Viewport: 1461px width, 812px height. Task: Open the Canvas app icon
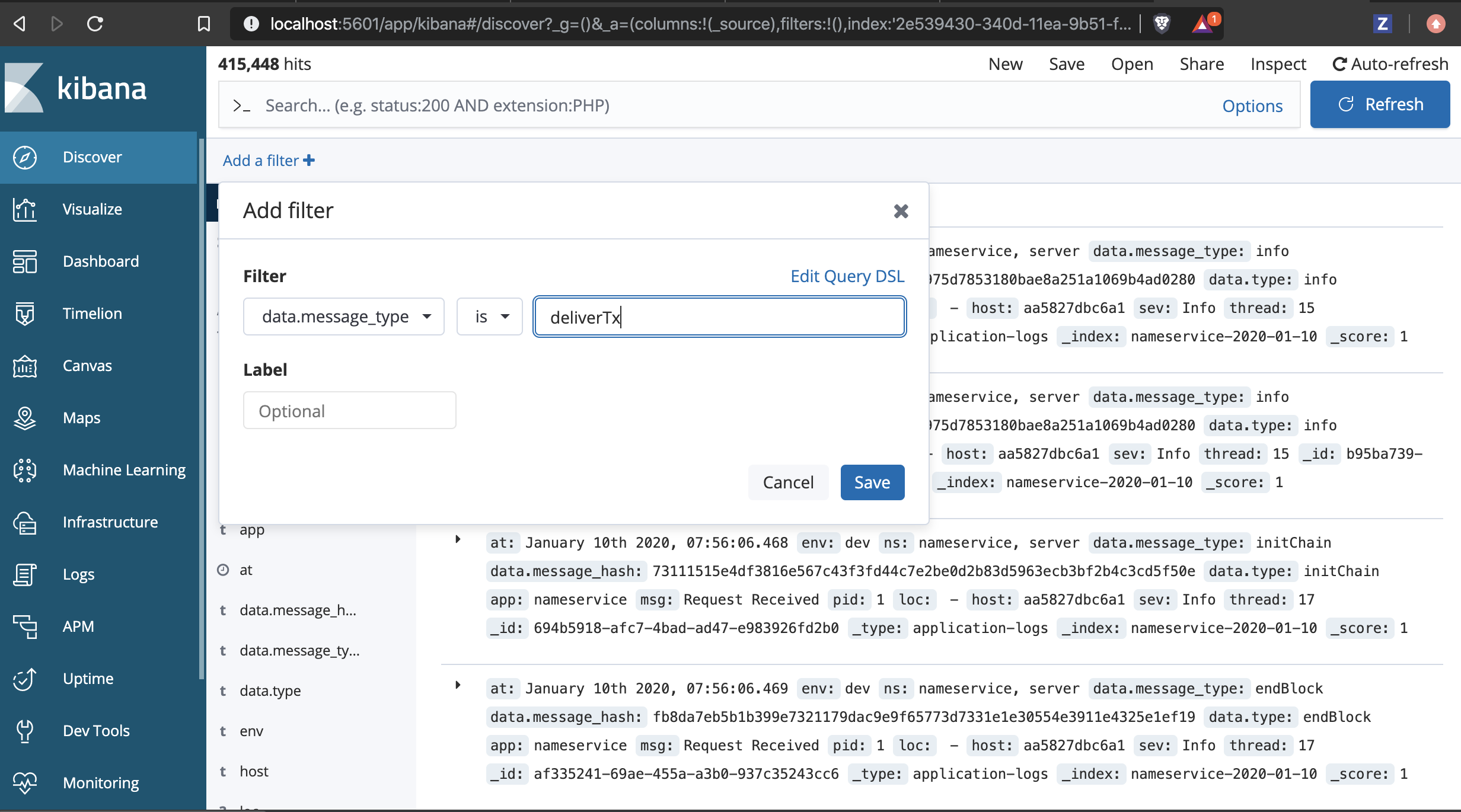pos(24,366)
